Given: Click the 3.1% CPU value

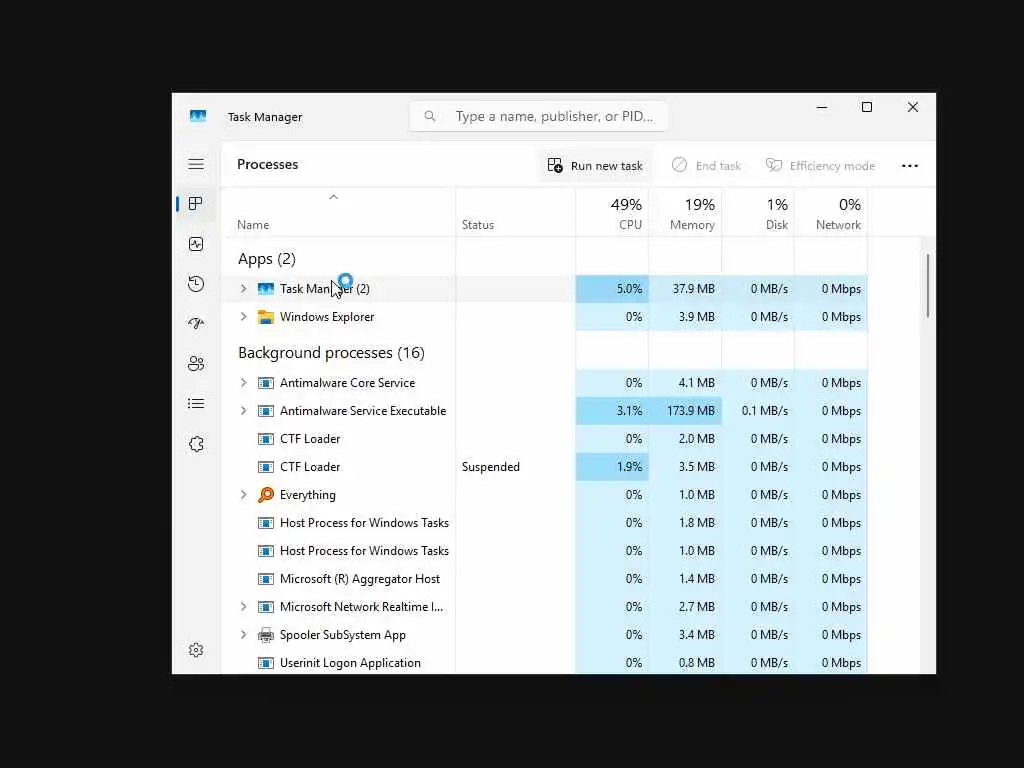Looking at the screenshot, I should point(630,411).
